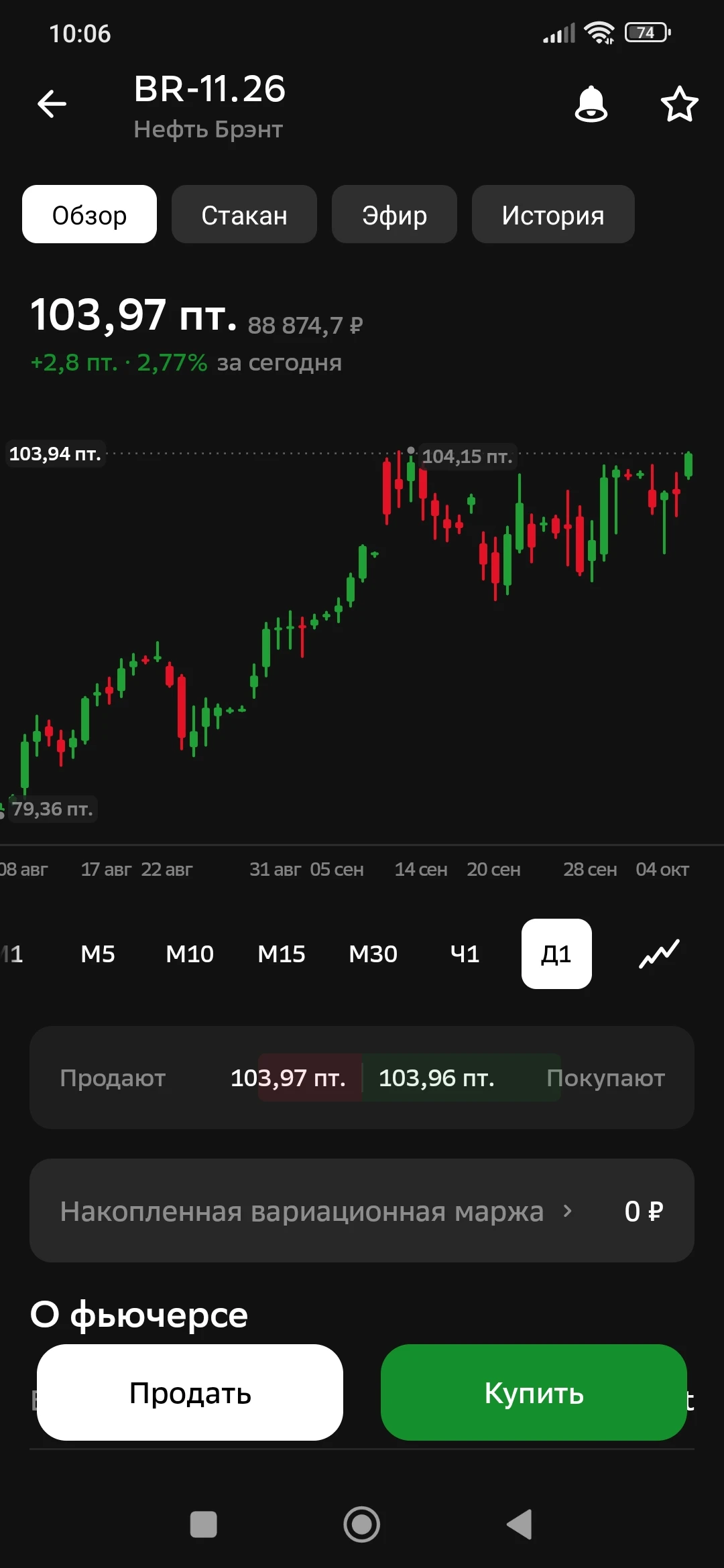
Task: Select М30 chart timeframe
Action: click(x=373, y=954)
